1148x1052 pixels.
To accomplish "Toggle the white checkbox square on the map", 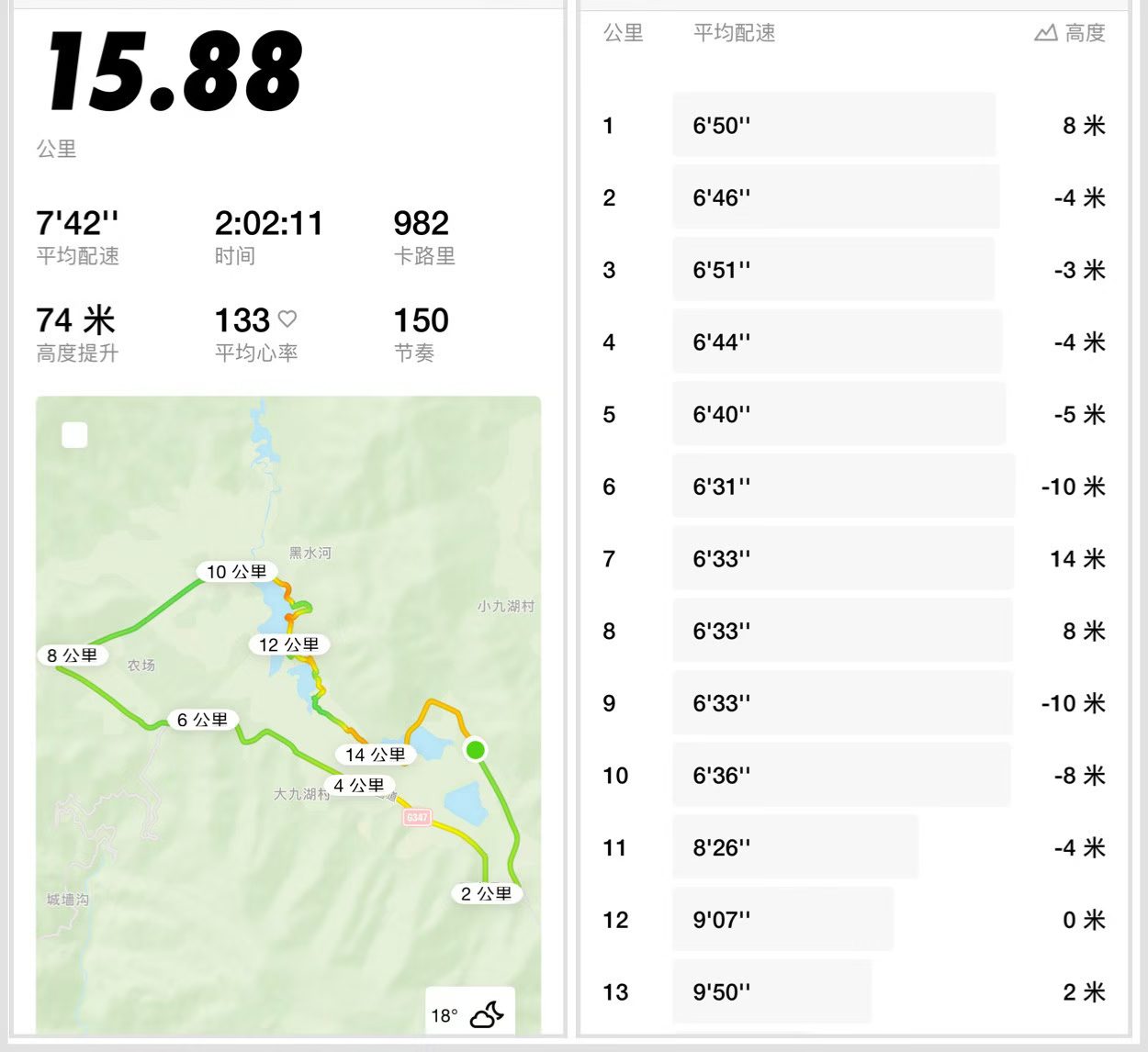I will (74, 434).
